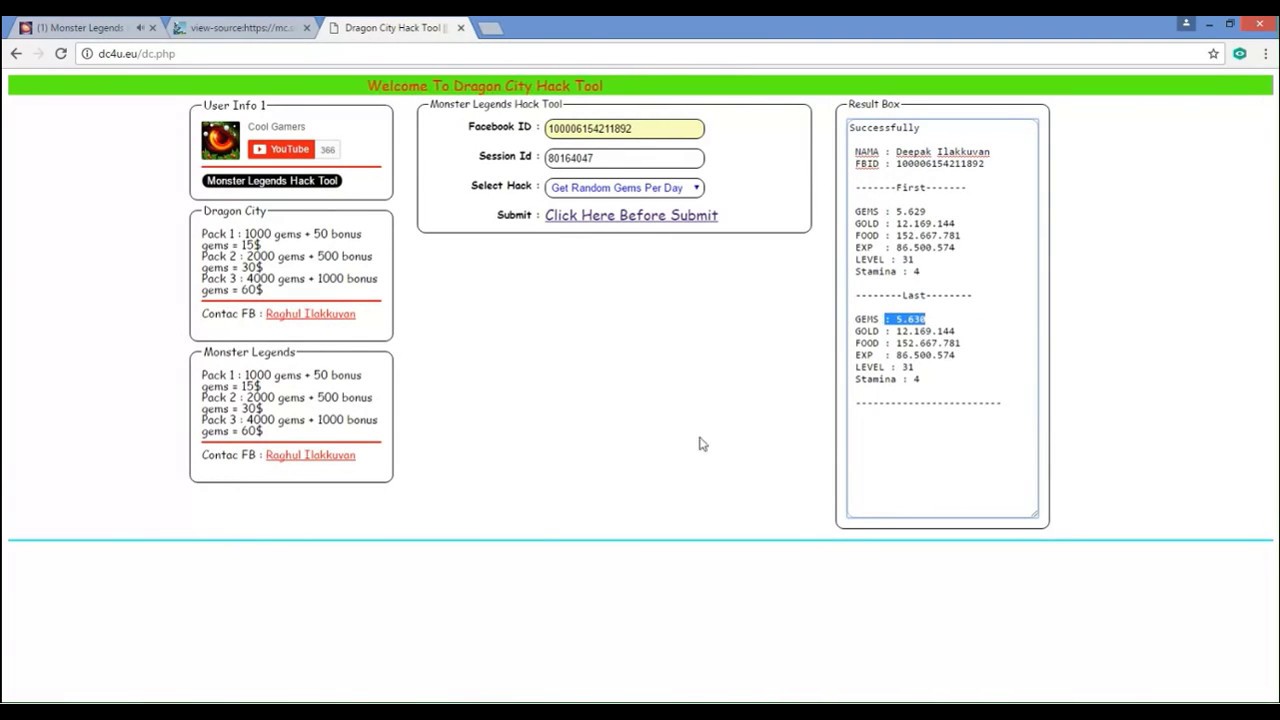Expand the Select Hack dropdown

(624, 188)
